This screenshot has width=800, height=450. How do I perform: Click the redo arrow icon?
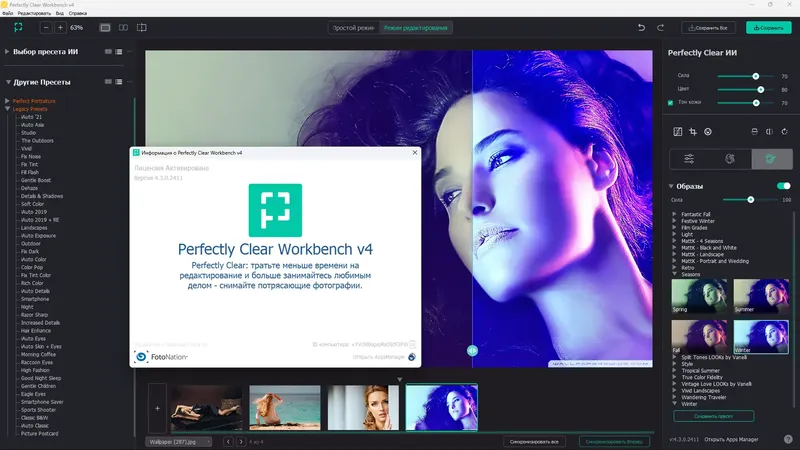click(x=660, y=28)
